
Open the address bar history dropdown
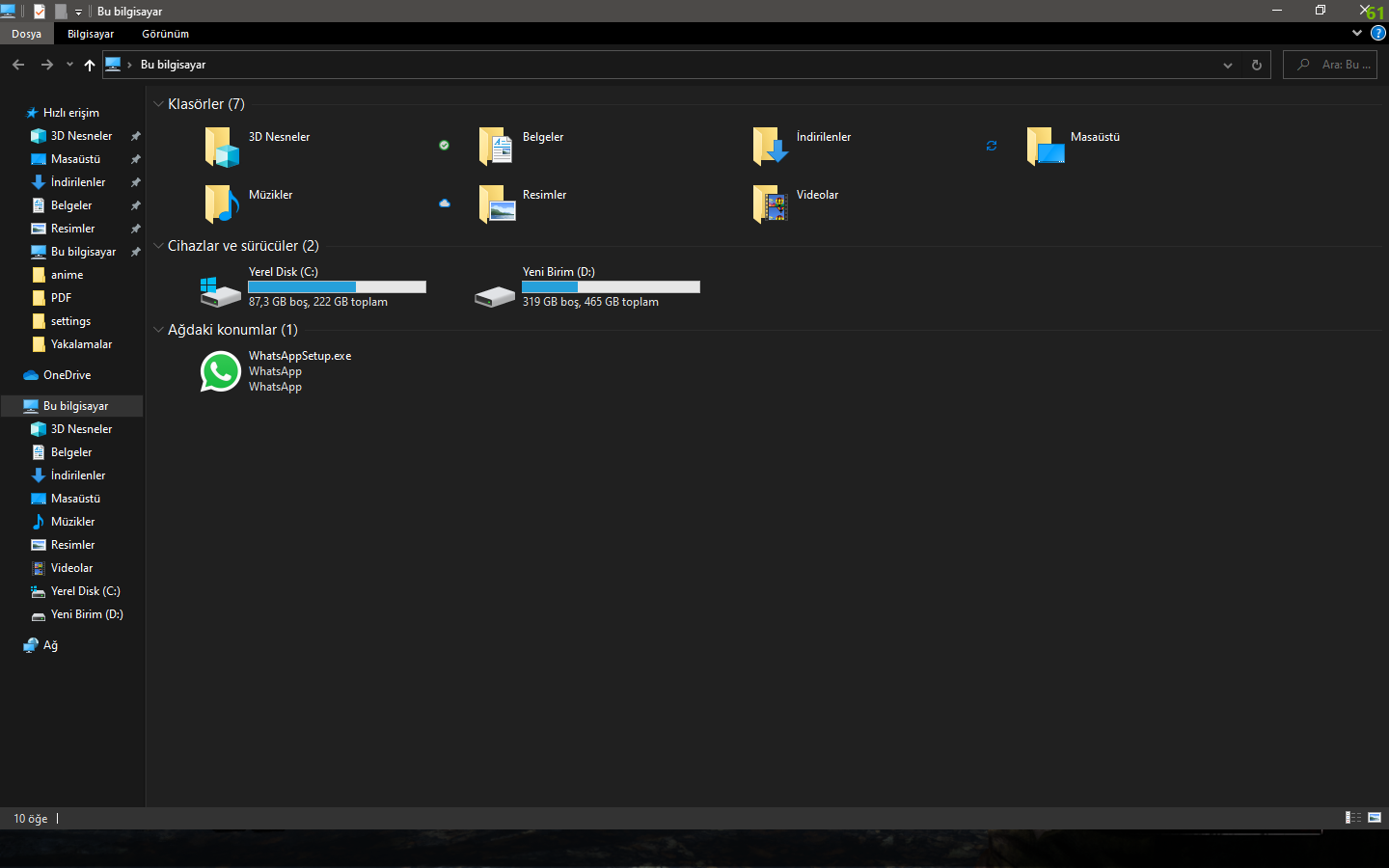click(1228, 65)
